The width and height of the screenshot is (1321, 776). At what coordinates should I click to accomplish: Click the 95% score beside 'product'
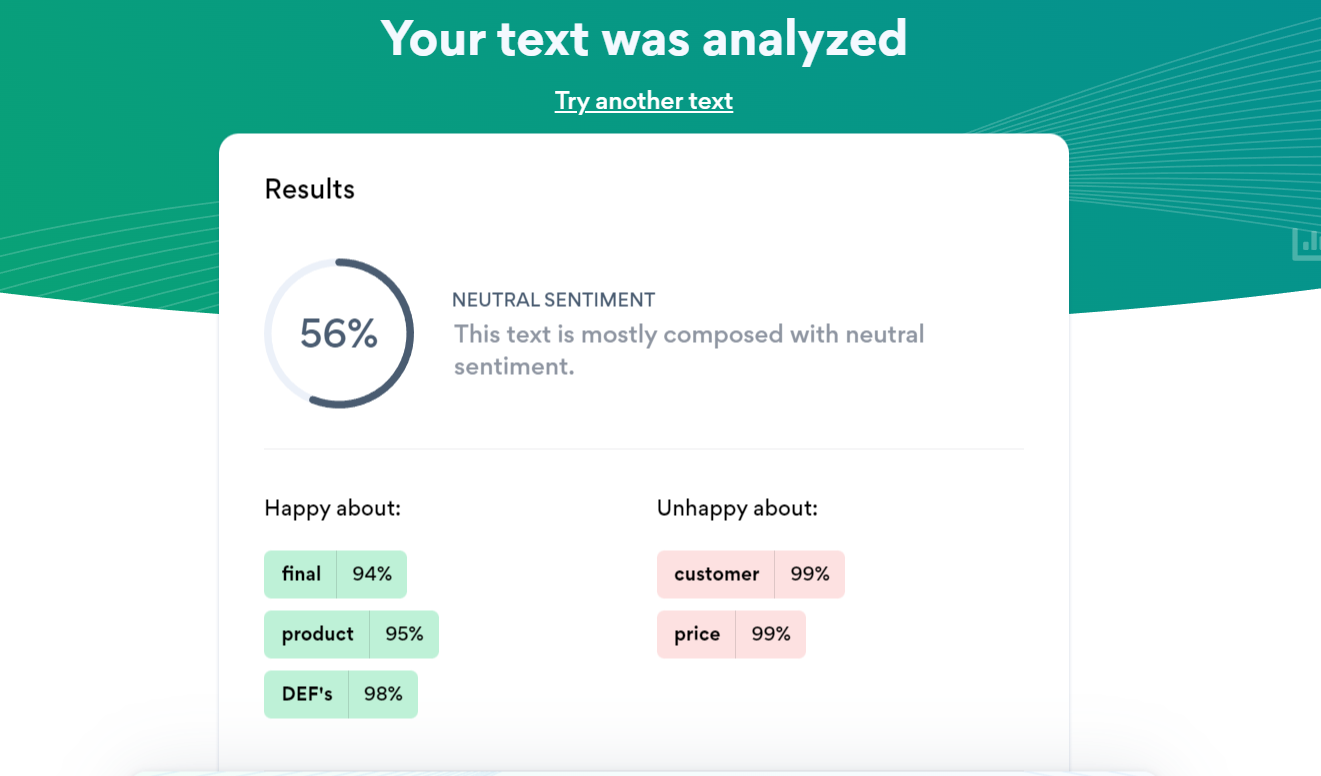pos(404,634)
